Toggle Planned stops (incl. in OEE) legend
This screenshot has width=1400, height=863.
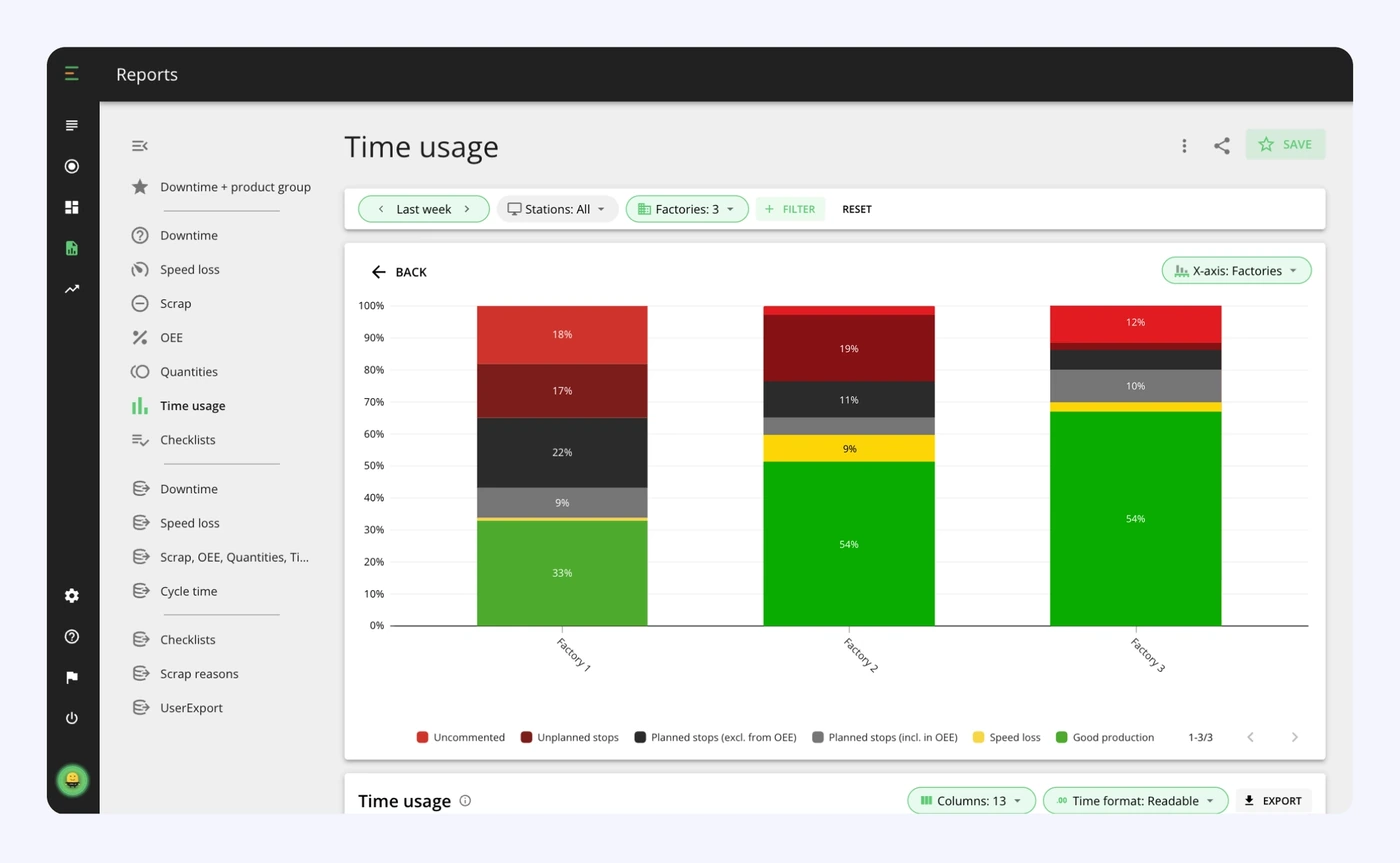pos(884,737)
